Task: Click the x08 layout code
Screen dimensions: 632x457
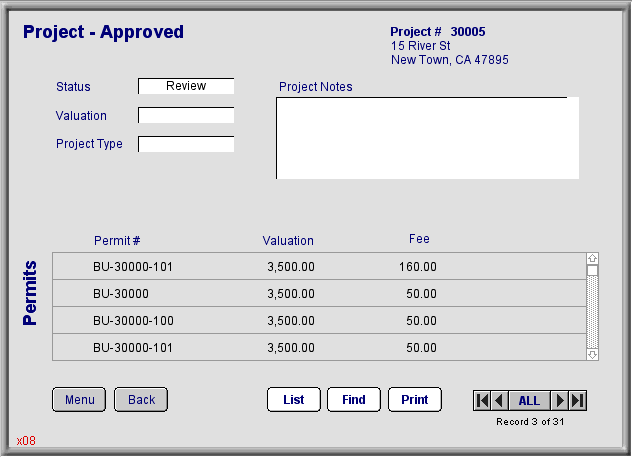Action: [x=26, y=441]
